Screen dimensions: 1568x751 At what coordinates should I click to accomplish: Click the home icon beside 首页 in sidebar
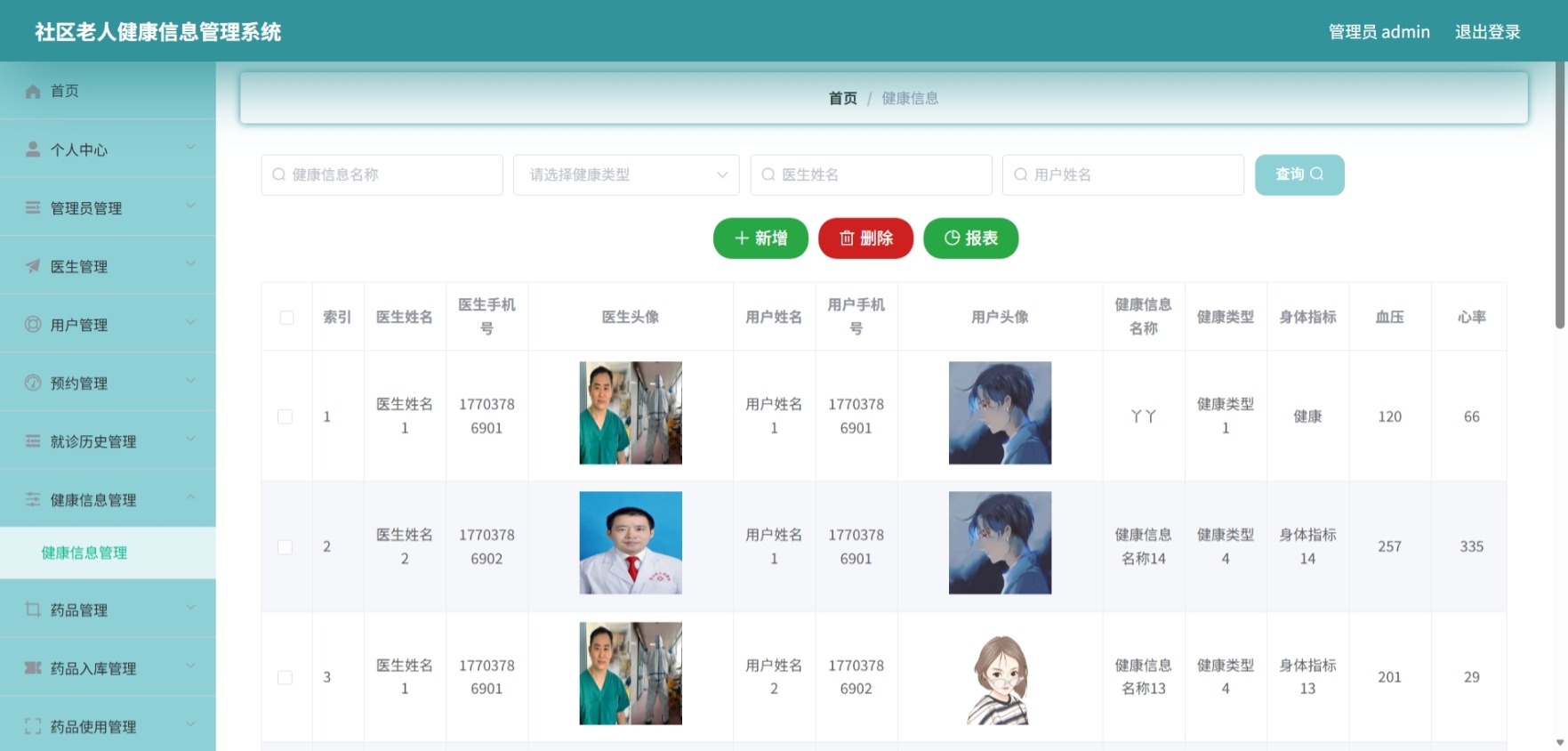pos(33,91)
